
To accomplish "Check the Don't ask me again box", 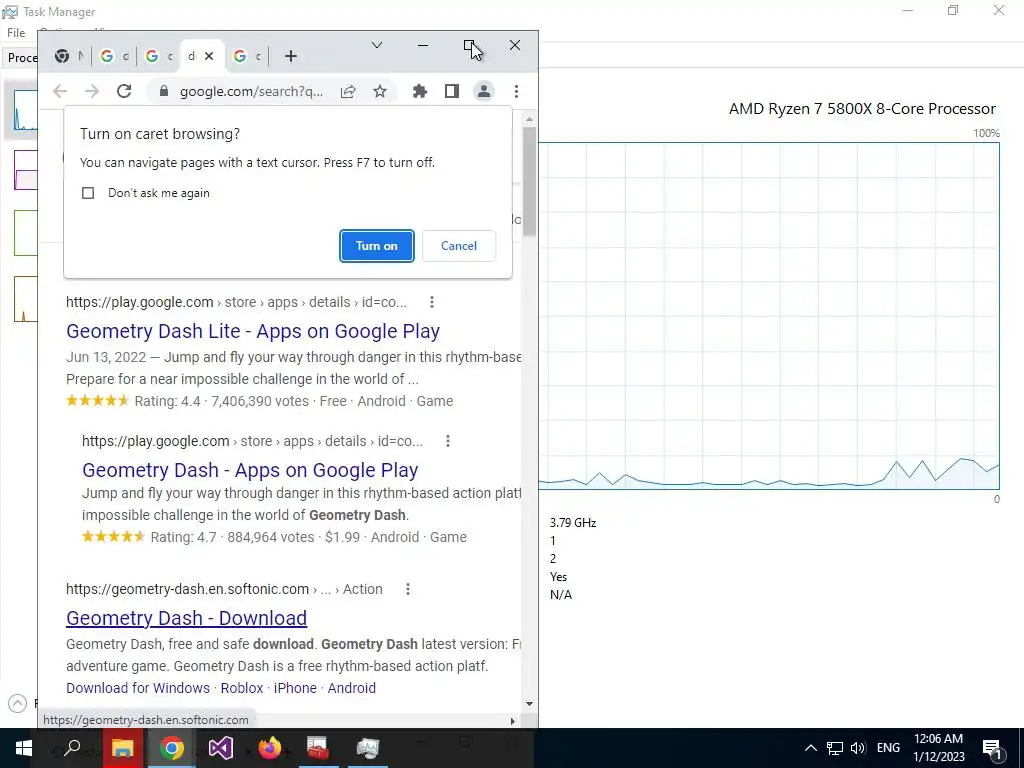I will [x=88, y=193].
